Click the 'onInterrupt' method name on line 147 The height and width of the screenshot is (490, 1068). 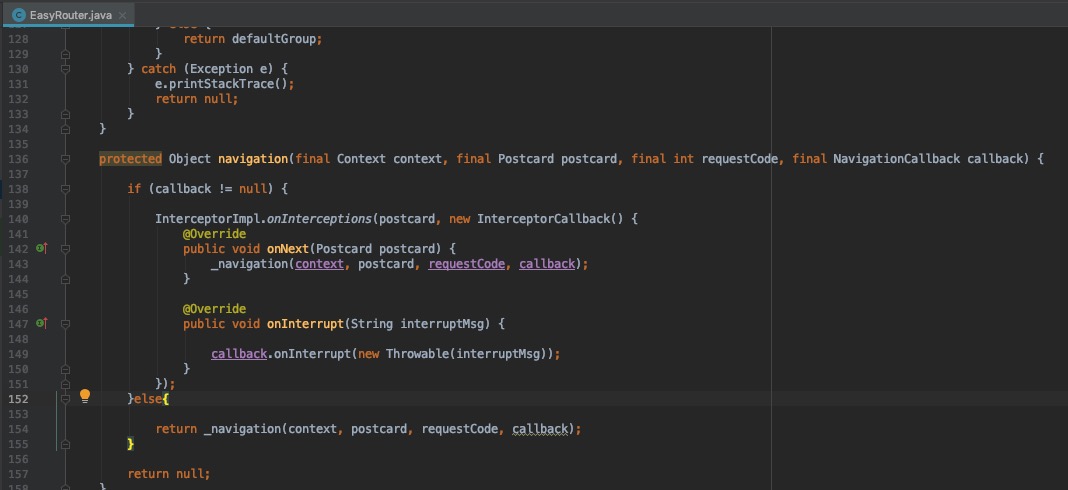point(305,324)
